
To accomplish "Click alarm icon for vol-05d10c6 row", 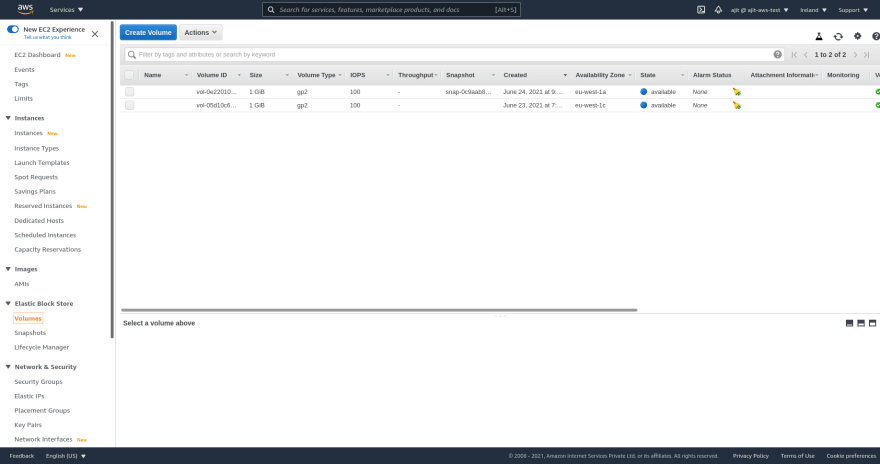I will 736,105.
